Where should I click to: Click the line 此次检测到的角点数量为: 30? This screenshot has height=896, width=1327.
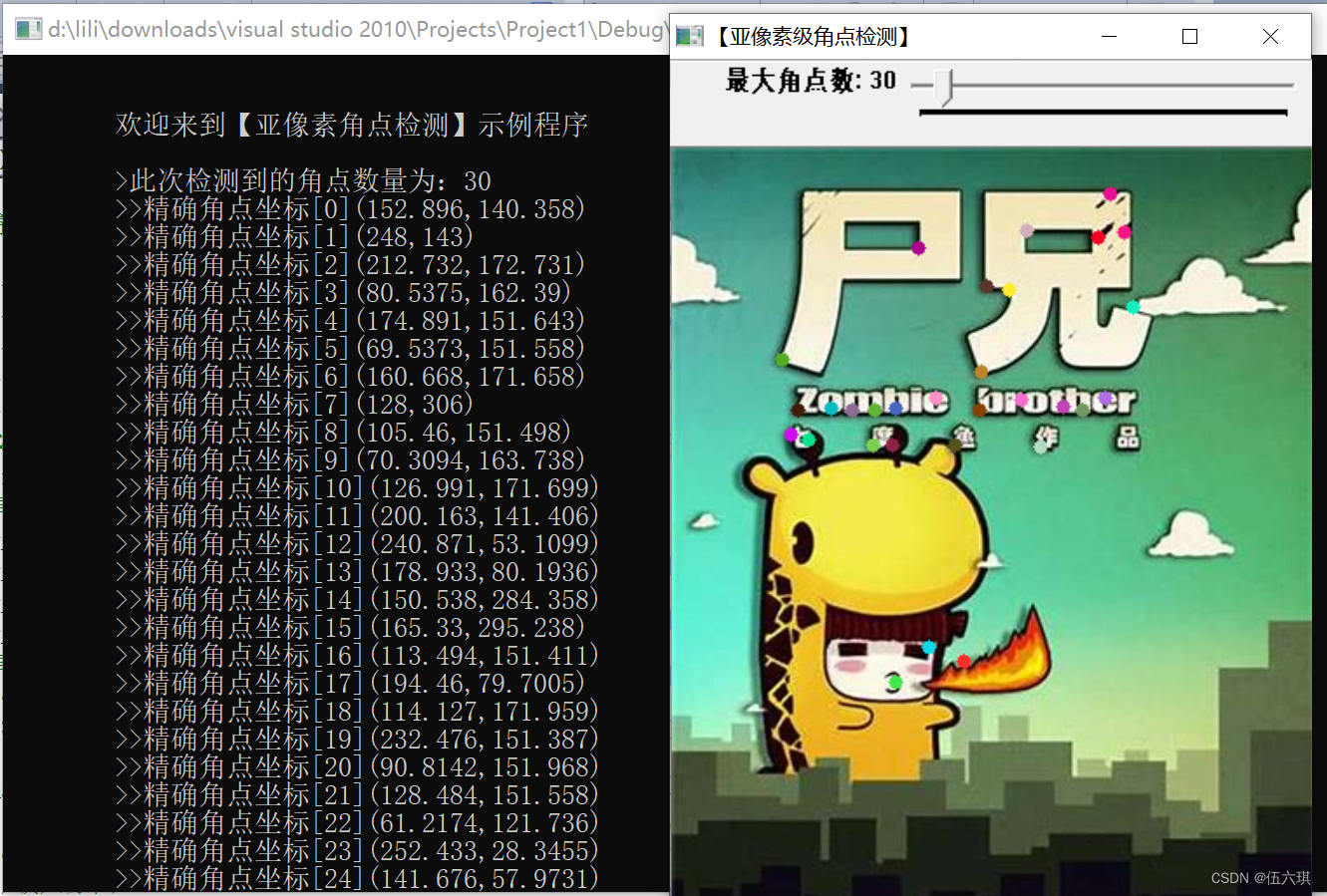pyautogui.click(x=303, y=180)
